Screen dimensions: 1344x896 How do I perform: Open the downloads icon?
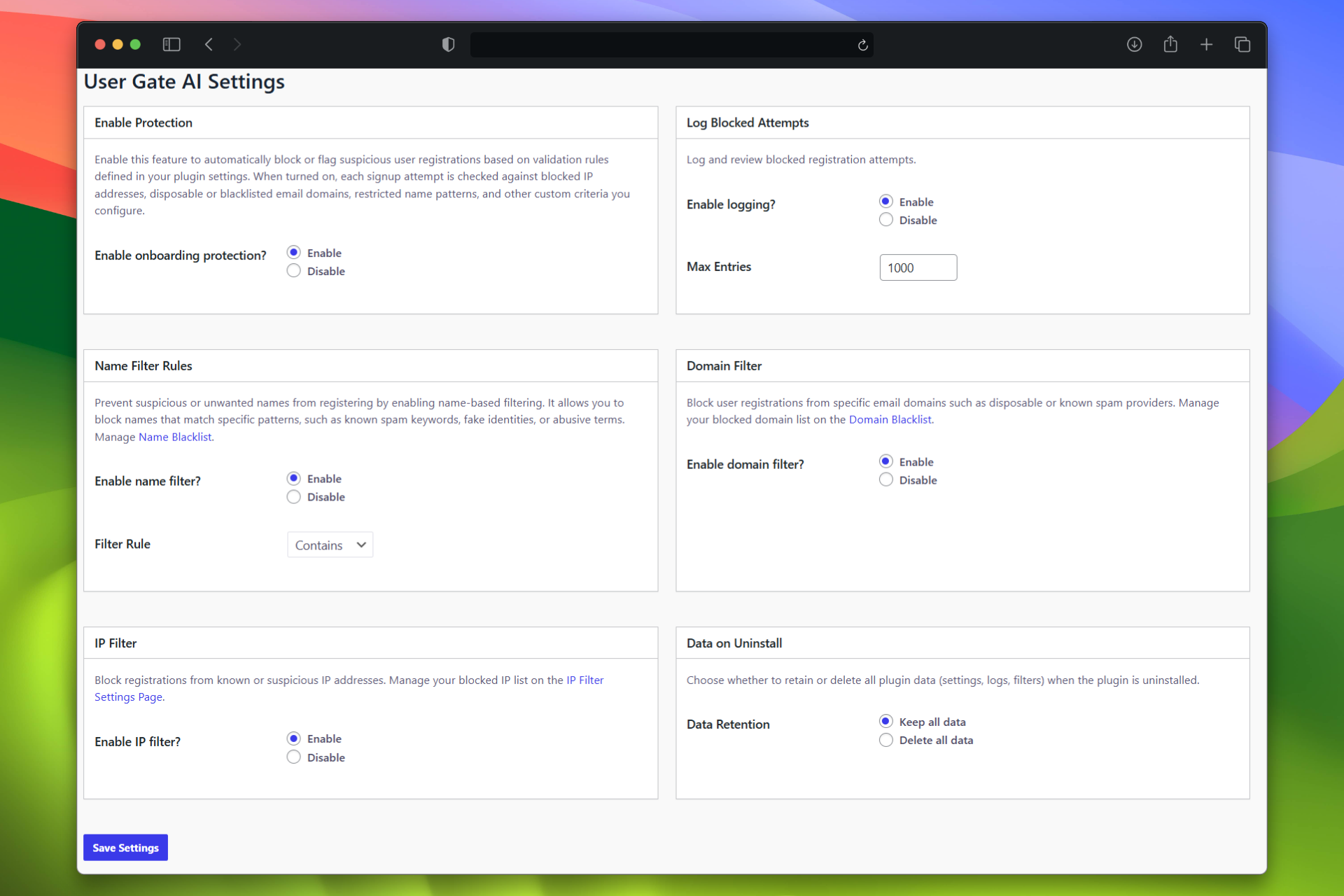[x=1134, y=45]
